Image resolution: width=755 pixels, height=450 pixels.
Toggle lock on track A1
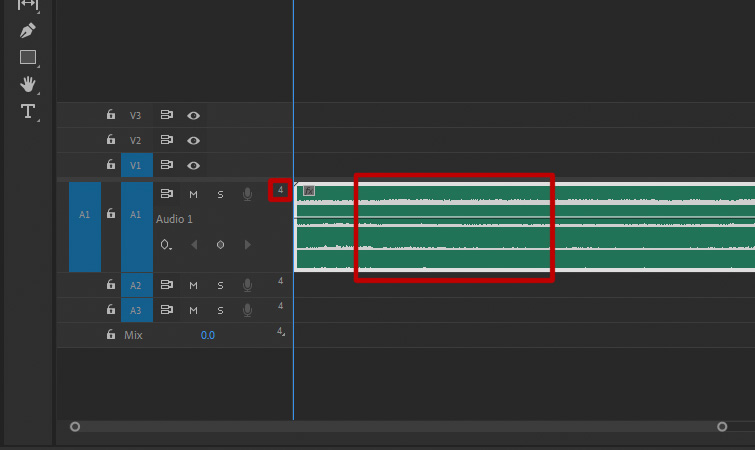tap(111, 213)
